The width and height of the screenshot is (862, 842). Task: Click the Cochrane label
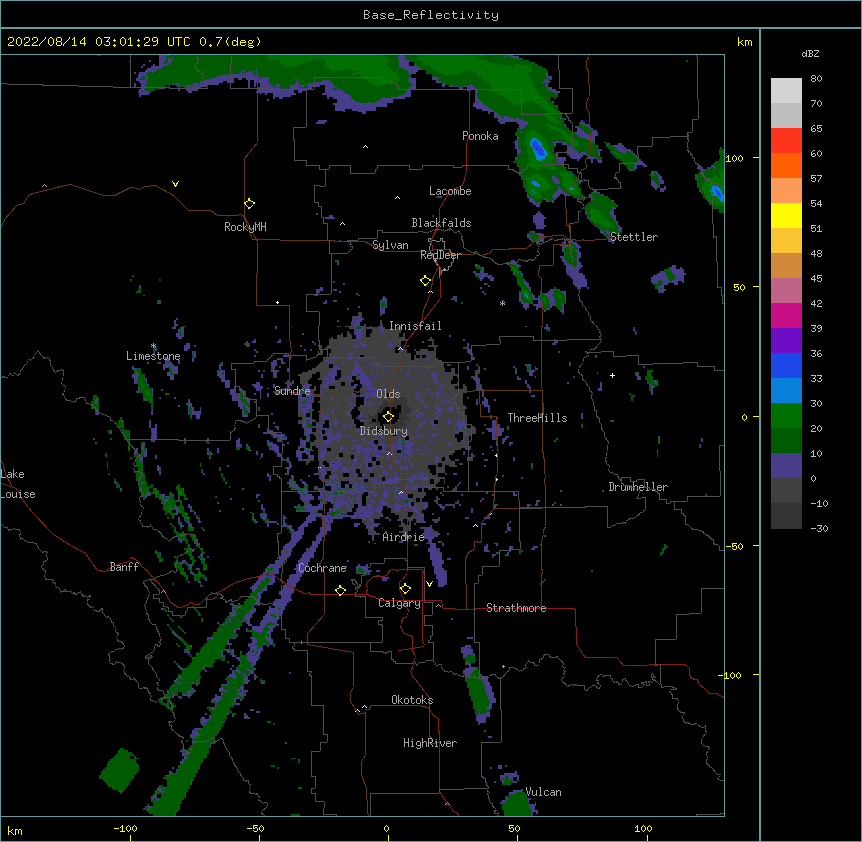tap(322, 568)
